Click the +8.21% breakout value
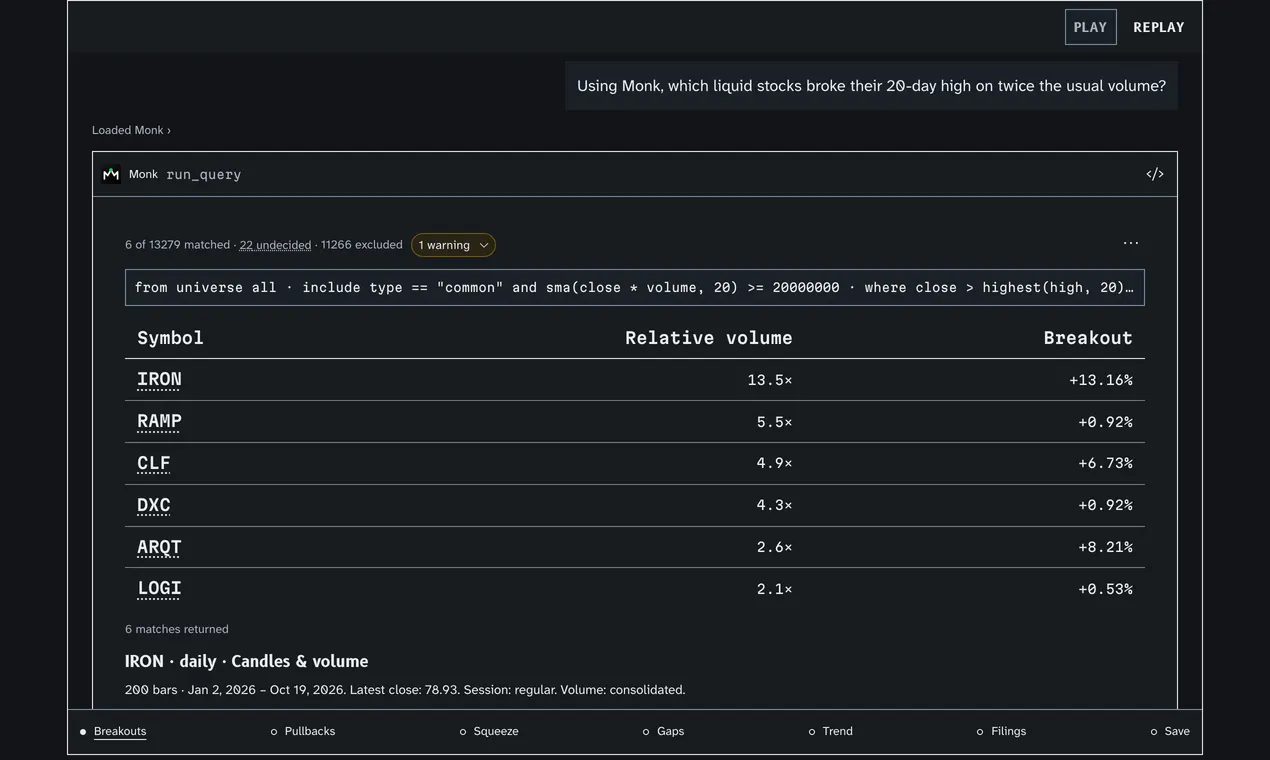 1105,548
